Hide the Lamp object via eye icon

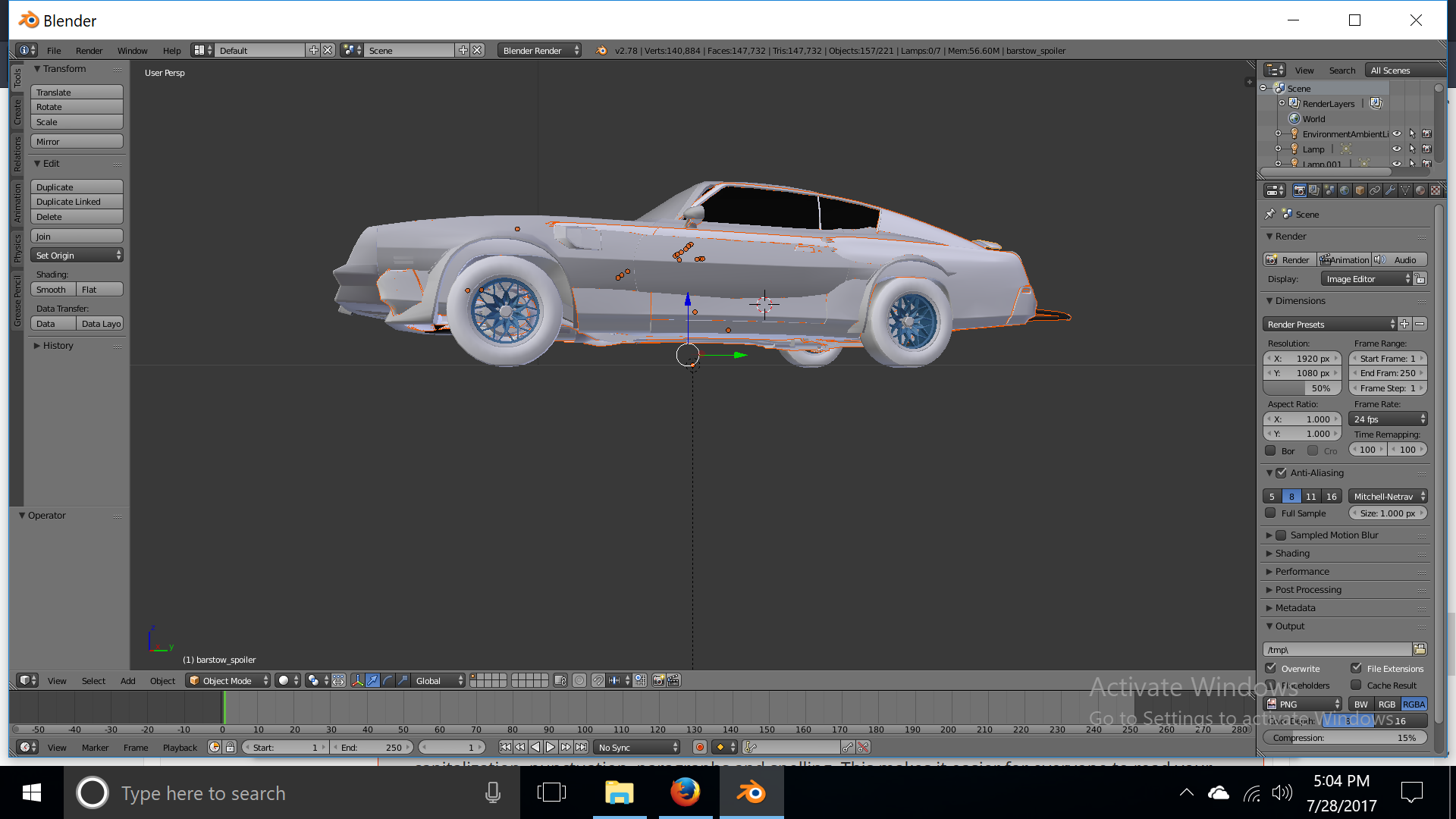pyautogui.click(x=1396, y=149)
